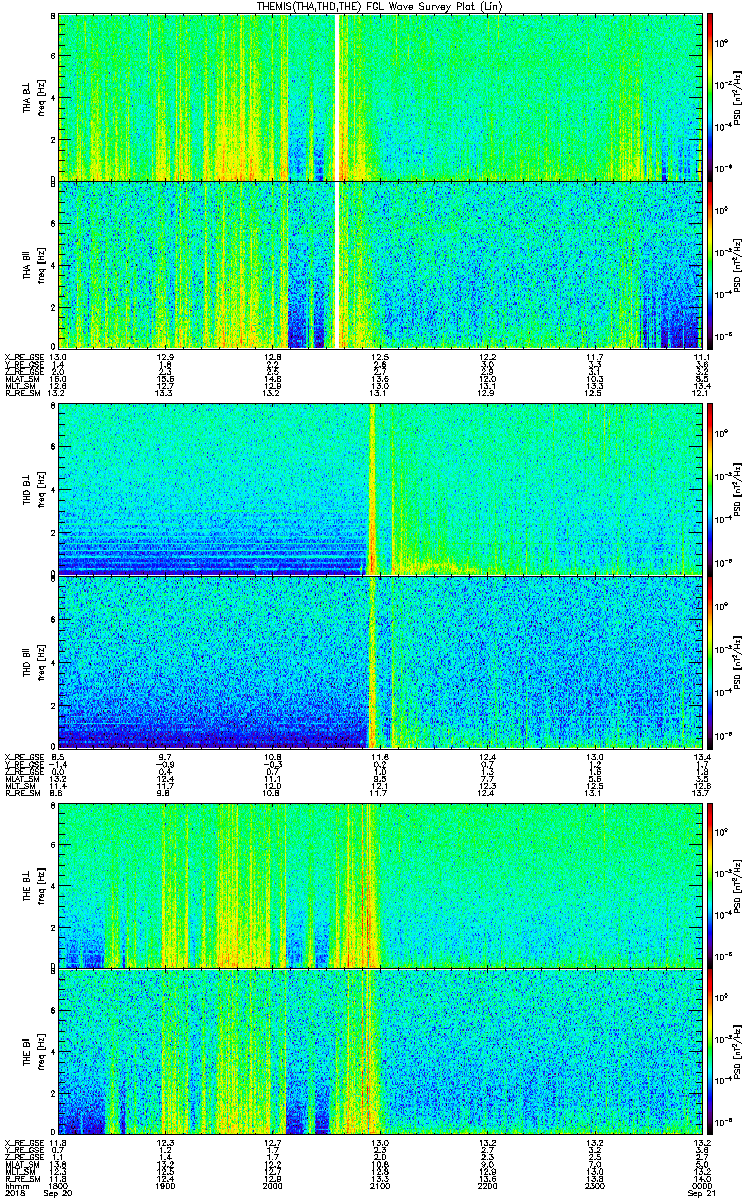The width and height of the screenshot is (750, 1200).
Task: Click the color bar beside THD B-parallel panel
Action: (x=711, y=662)
